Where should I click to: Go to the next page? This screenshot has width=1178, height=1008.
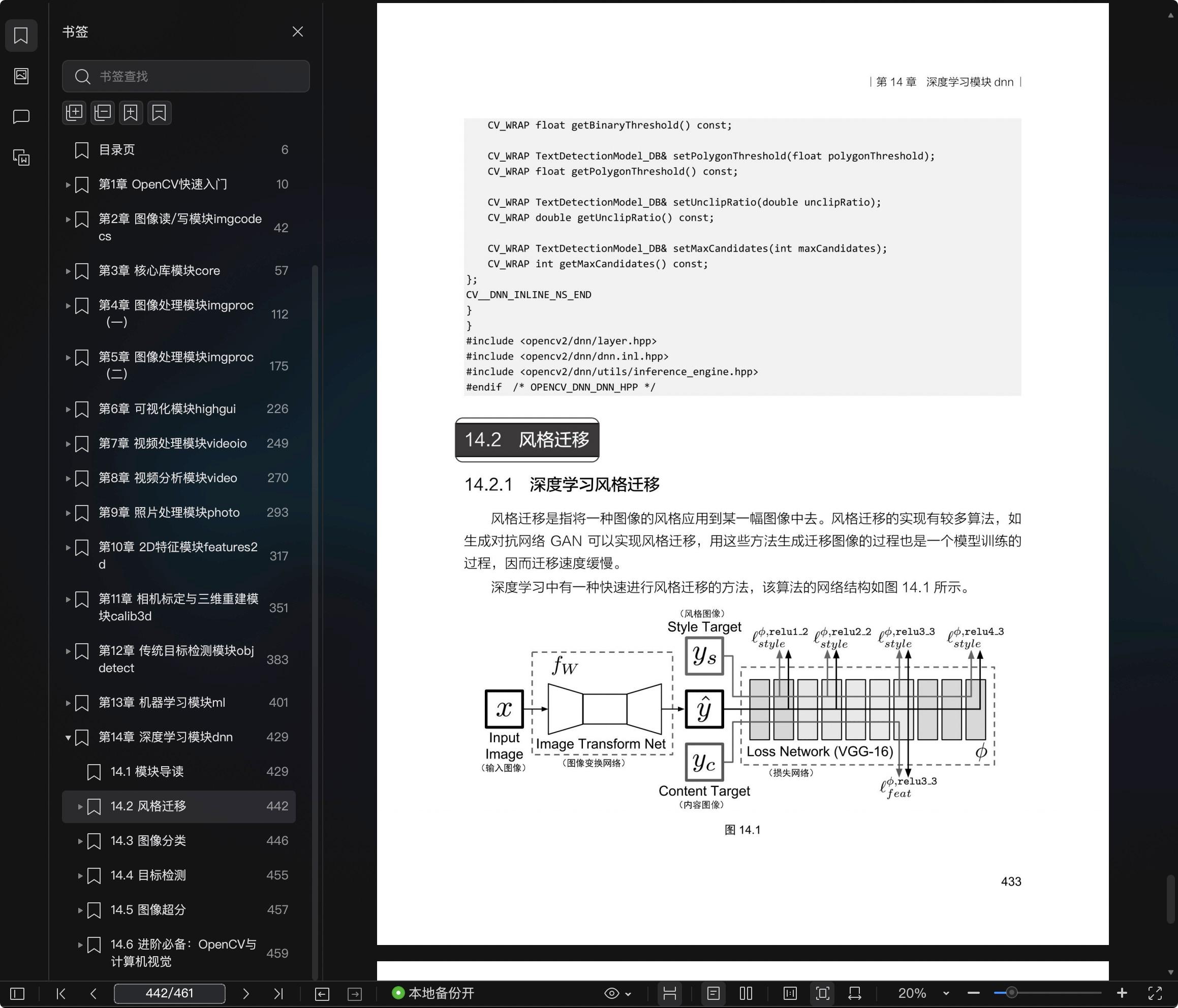click(245, 993)
